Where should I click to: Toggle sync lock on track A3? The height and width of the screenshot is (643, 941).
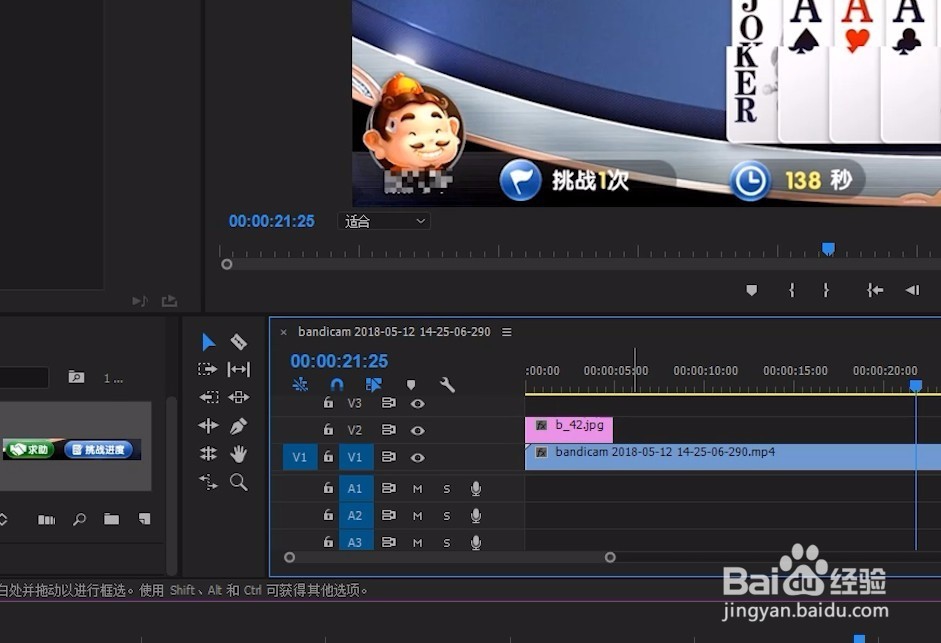pyautogui.click(x=389, y=542)
